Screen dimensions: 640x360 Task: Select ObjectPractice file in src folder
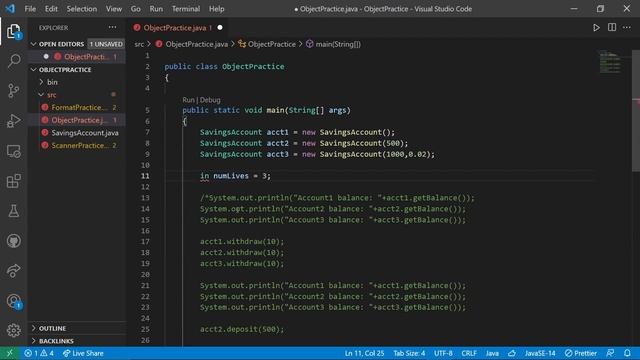(x=78, y=120)
